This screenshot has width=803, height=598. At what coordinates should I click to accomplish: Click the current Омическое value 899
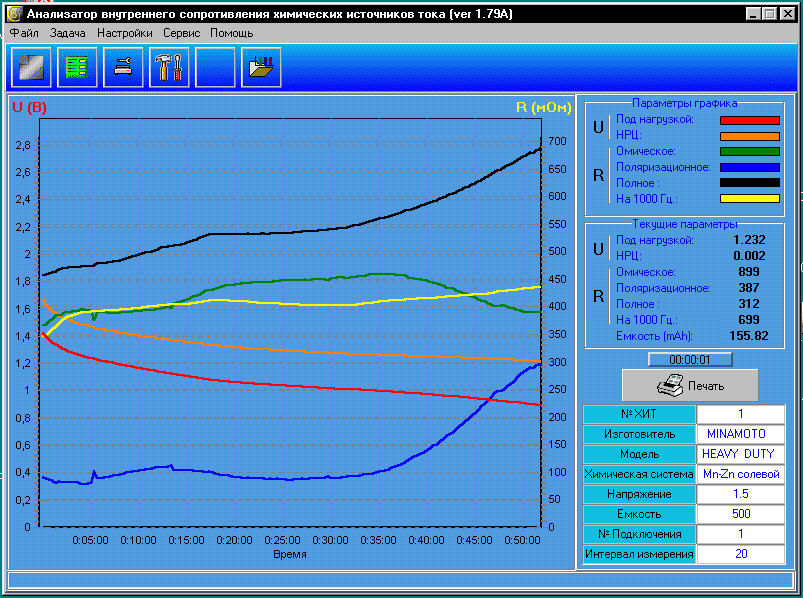(x=749, y=272)
